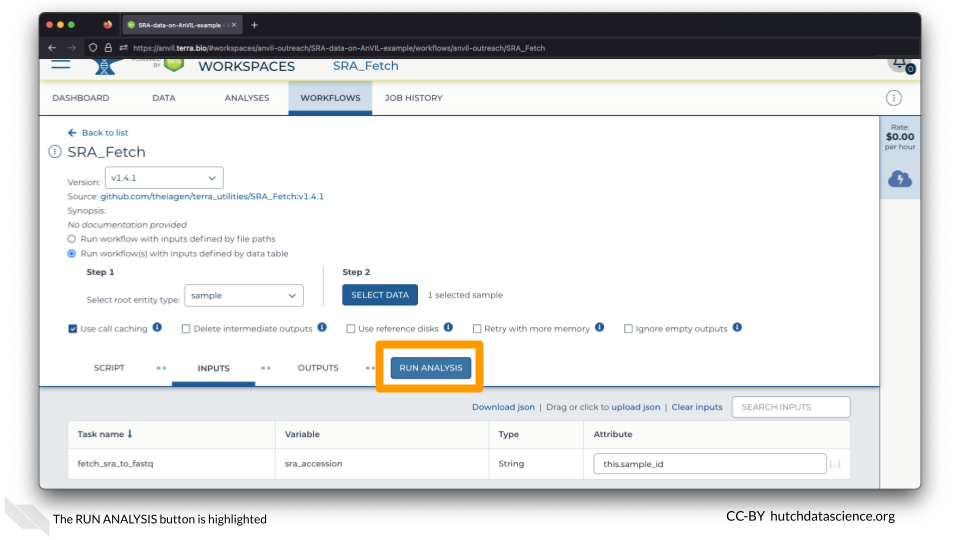The width and height of the screenshot is (960, 540).
Task: Open the notifications bell icon
Action: (901, 63)
